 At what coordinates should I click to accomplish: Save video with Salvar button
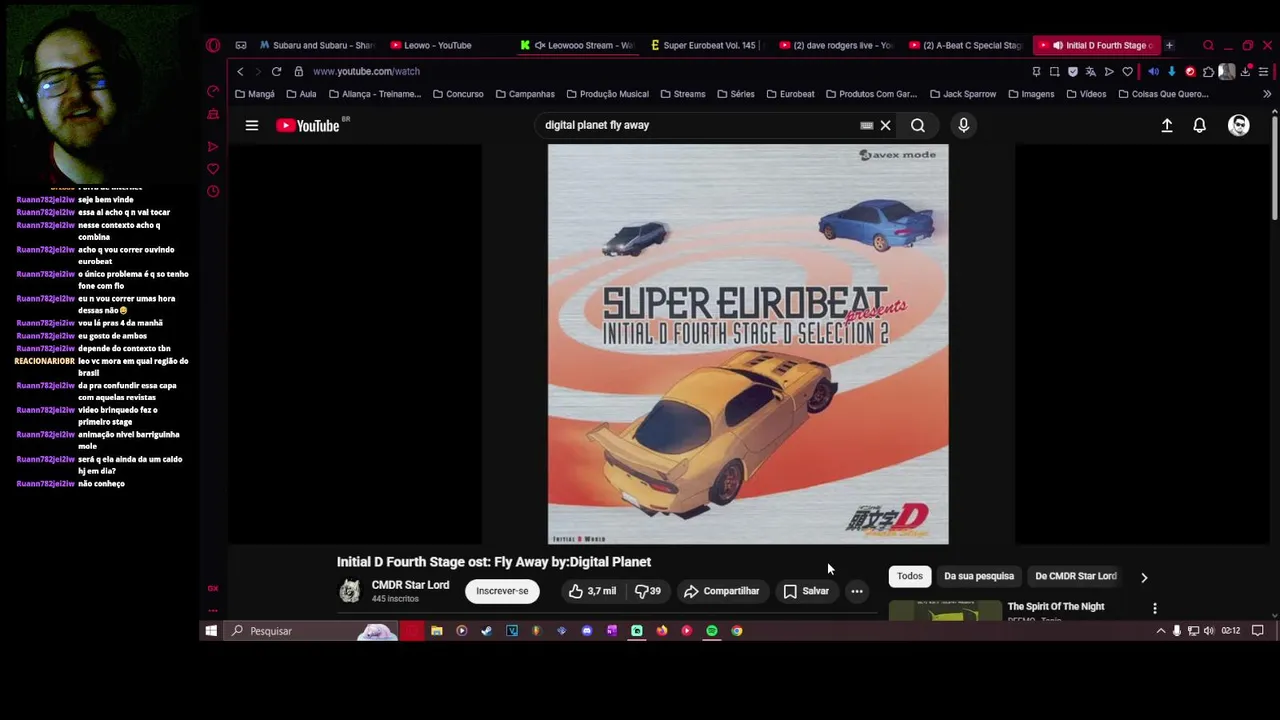[806, 591]
